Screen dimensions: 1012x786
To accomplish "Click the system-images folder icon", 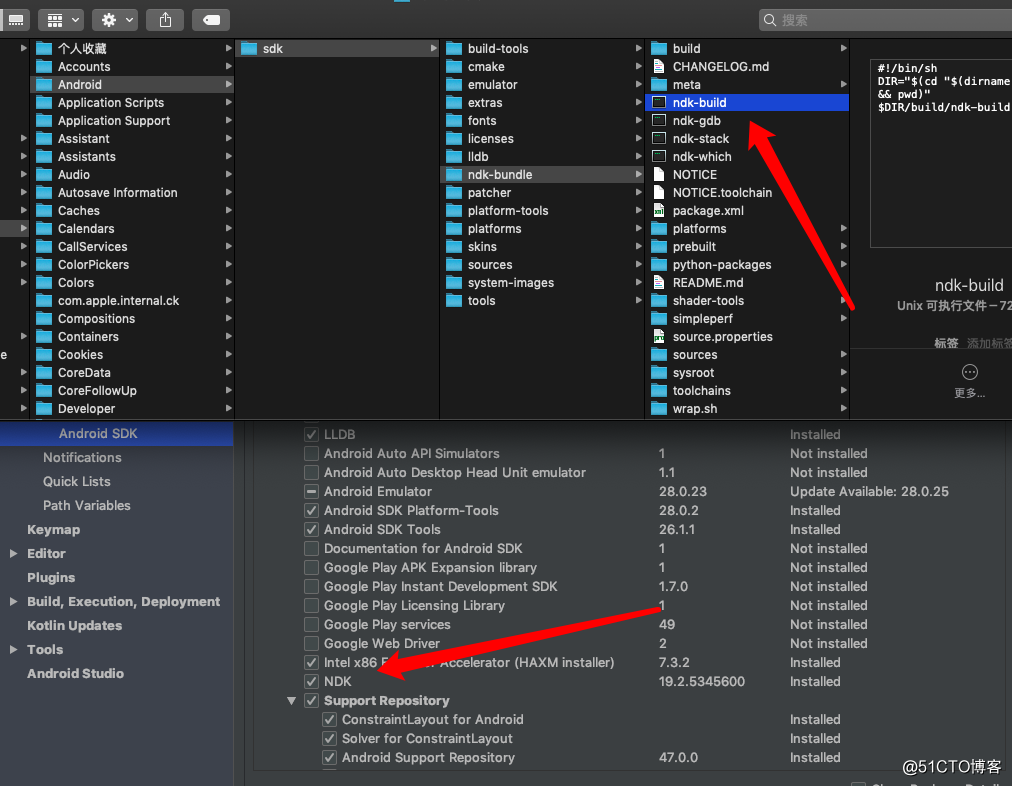I will pos(454,283).
